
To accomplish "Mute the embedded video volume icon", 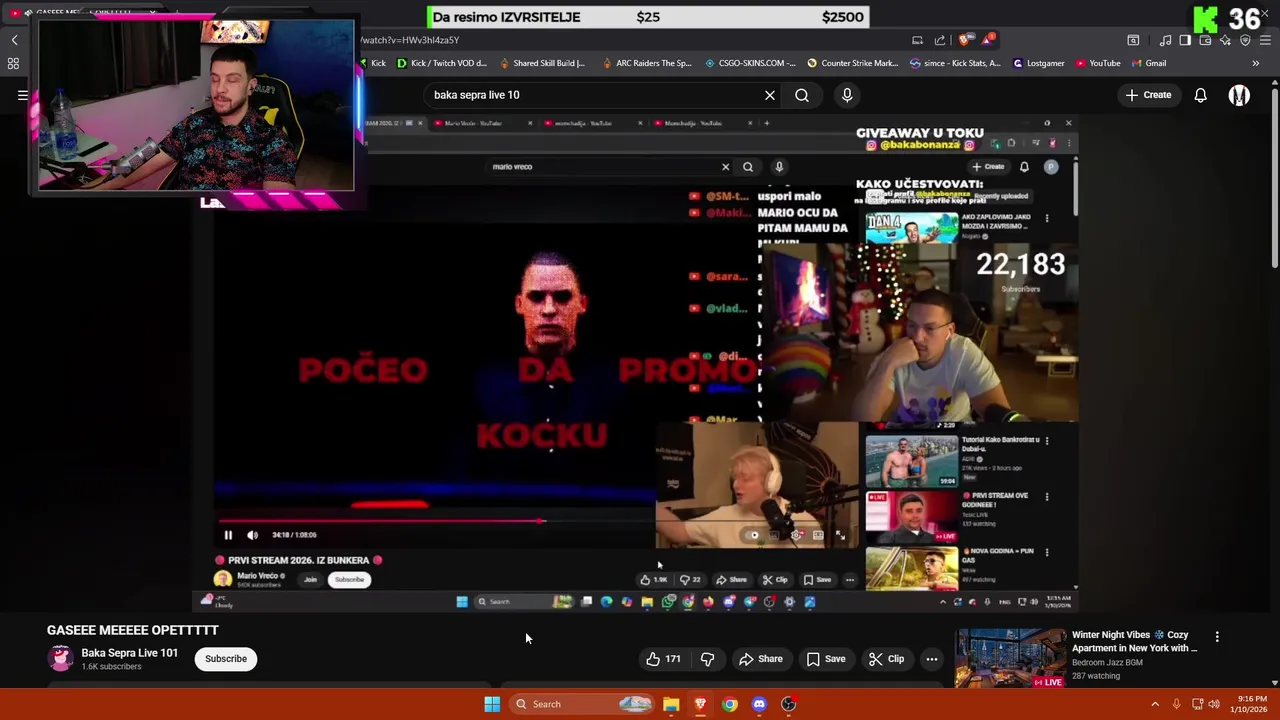I will (252, 535).
